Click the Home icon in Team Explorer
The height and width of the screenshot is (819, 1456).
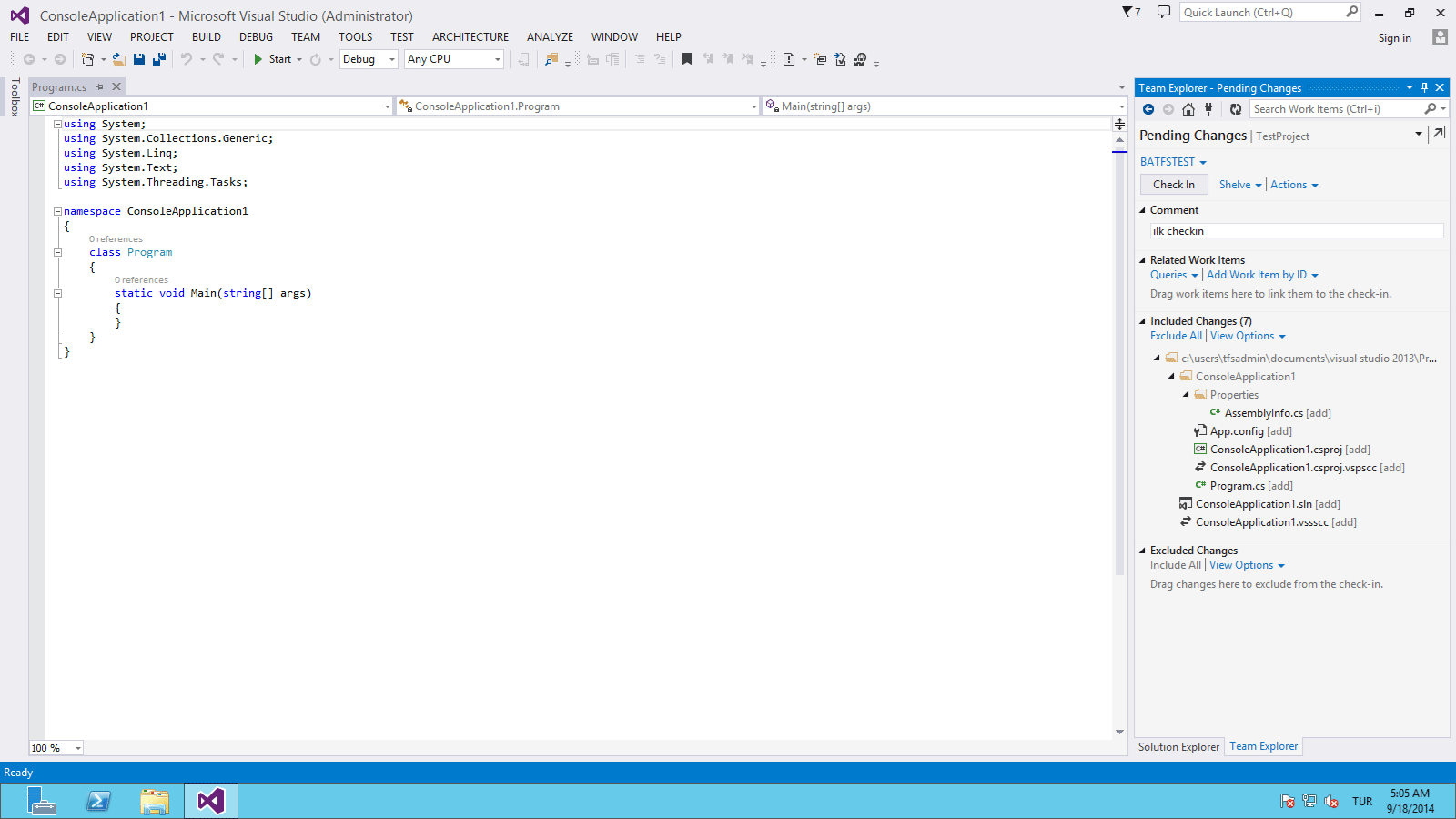click(x=1188, y=109)
